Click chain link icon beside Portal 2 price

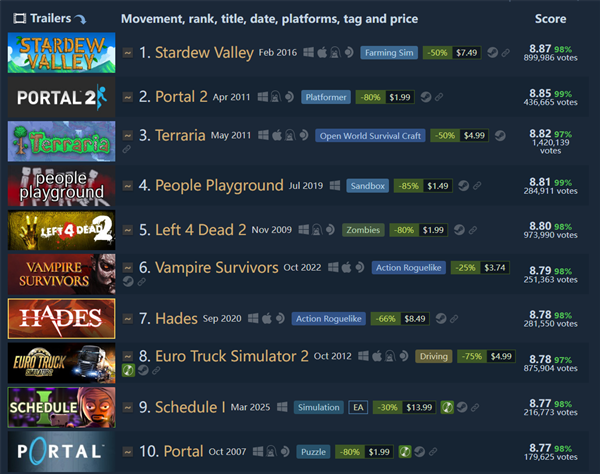pos(439,97)
